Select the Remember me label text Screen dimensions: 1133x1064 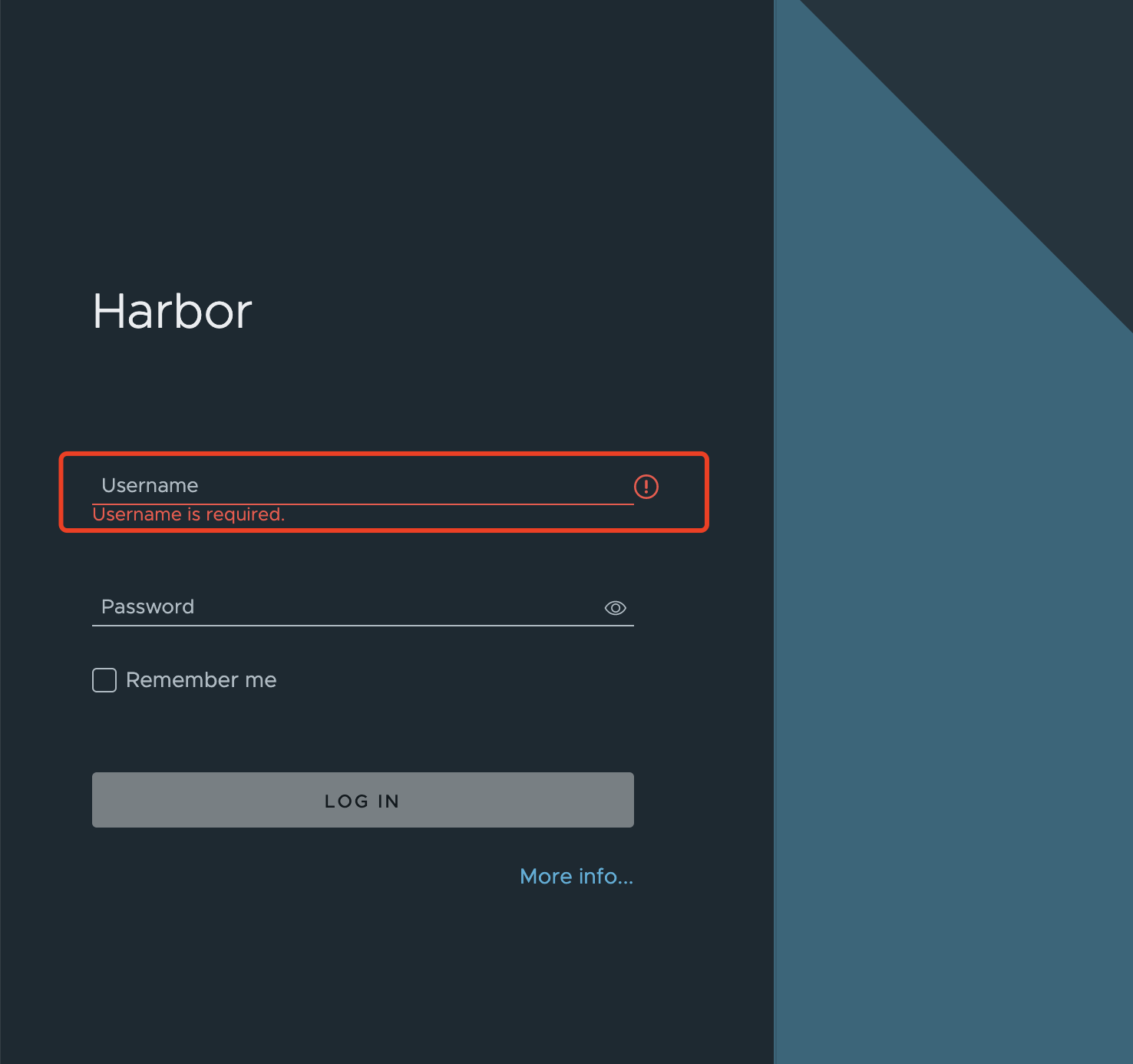pos(202,679)
